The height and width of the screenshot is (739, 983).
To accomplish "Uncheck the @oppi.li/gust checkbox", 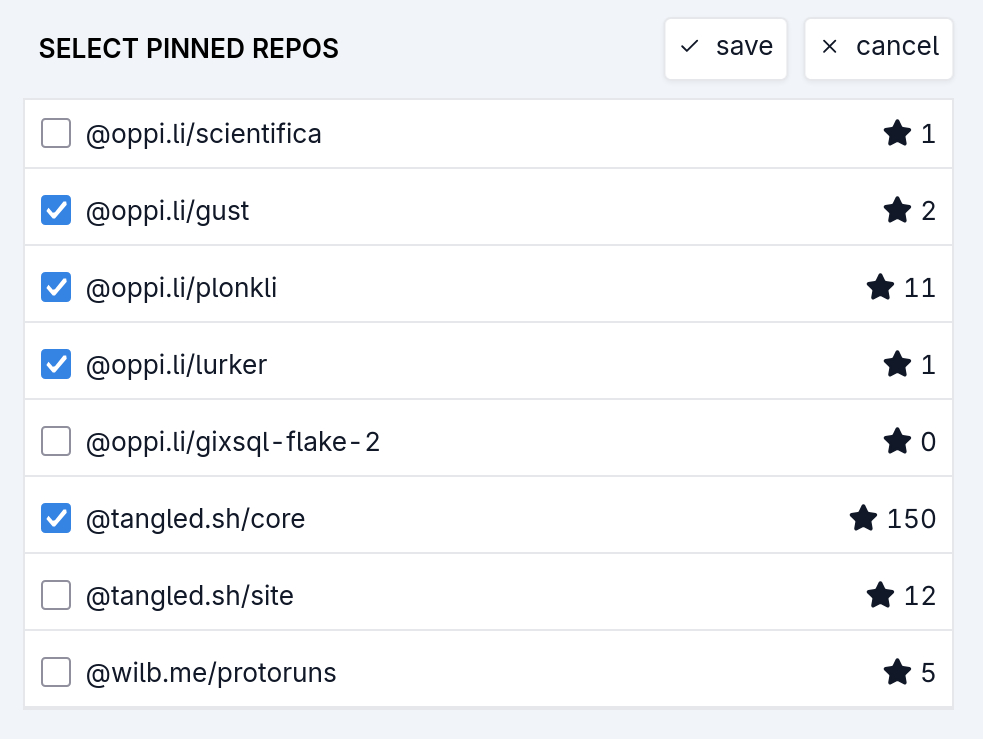I will point(56,210).
